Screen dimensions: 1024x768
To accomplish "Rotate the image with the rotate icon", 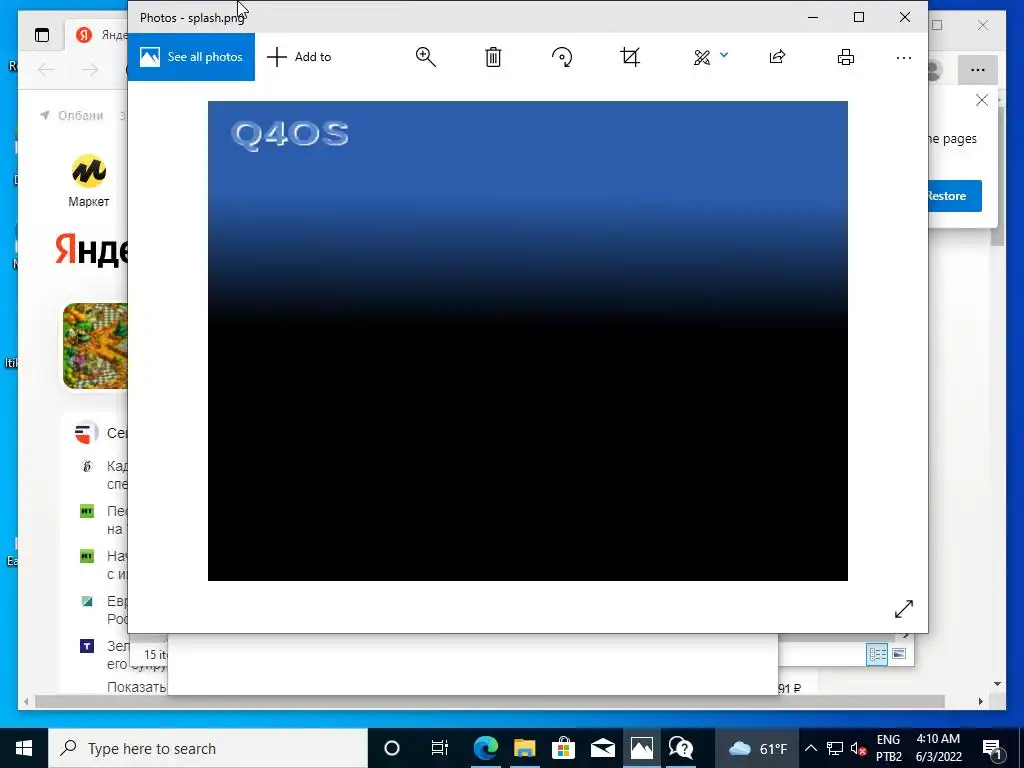I will [x=562, y=57].
